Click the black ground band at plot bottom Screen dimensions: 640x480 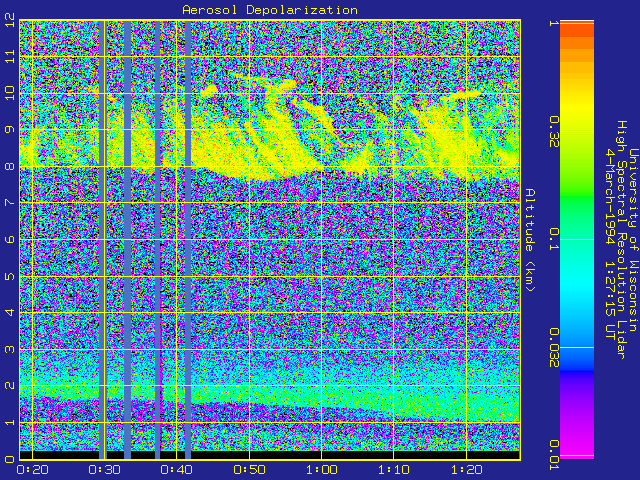(269, 455)
